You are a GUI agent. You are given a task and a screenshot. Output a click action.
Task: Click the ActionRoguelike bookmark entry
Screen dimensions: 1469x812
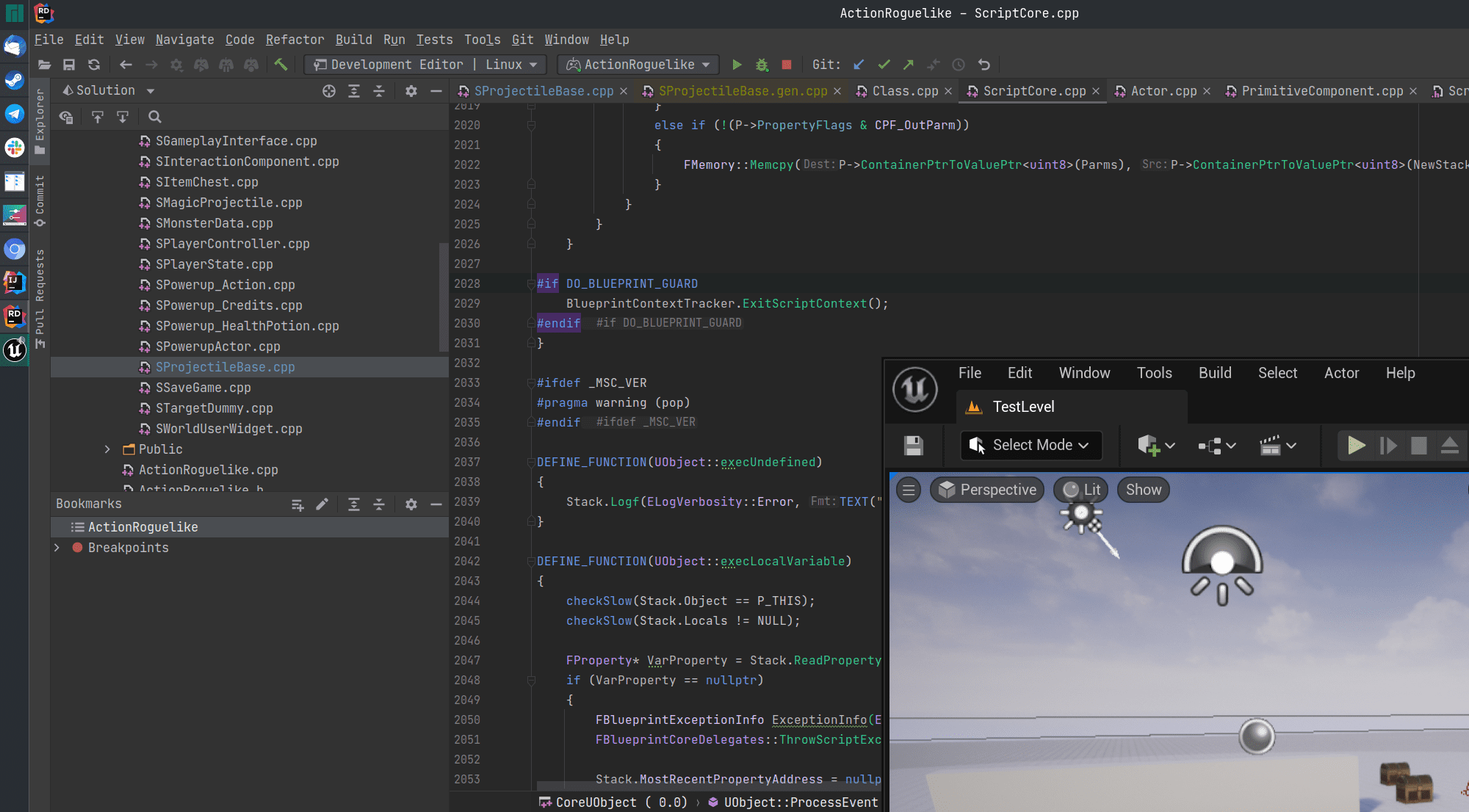[143, 526]
